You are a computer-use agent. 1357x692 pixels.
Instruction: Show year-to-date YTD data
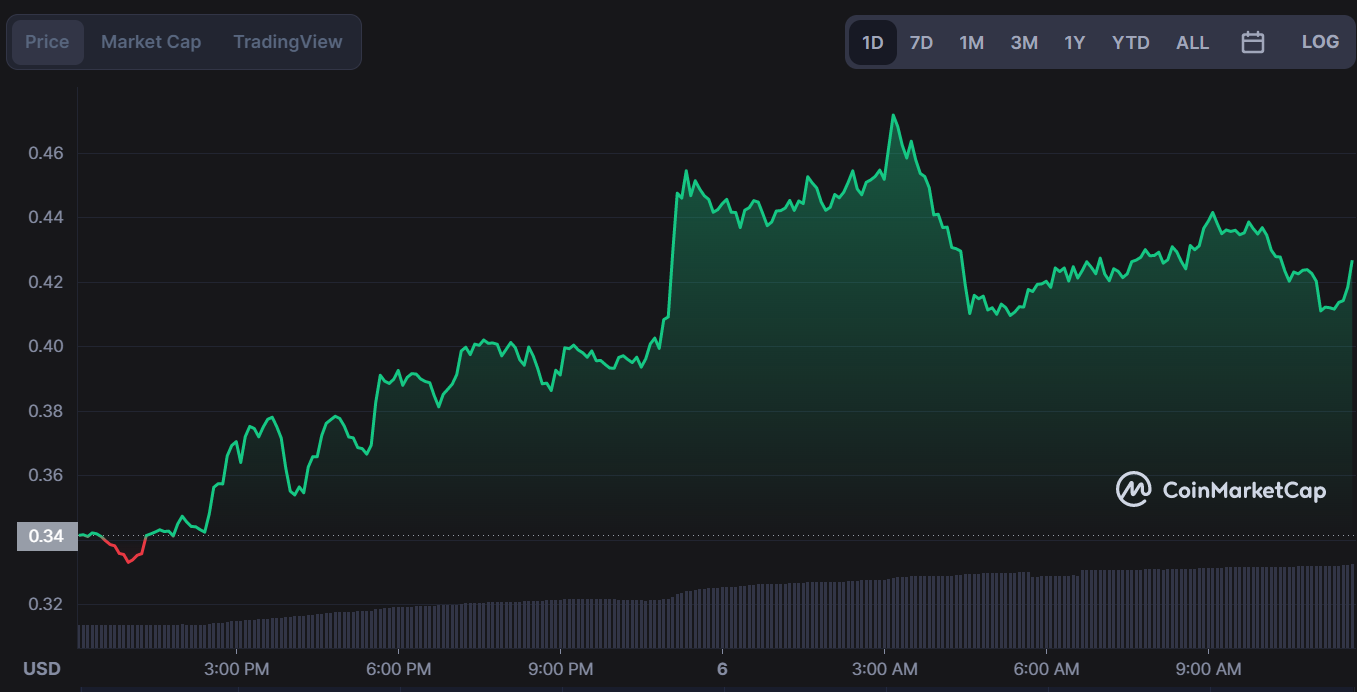1130,42
